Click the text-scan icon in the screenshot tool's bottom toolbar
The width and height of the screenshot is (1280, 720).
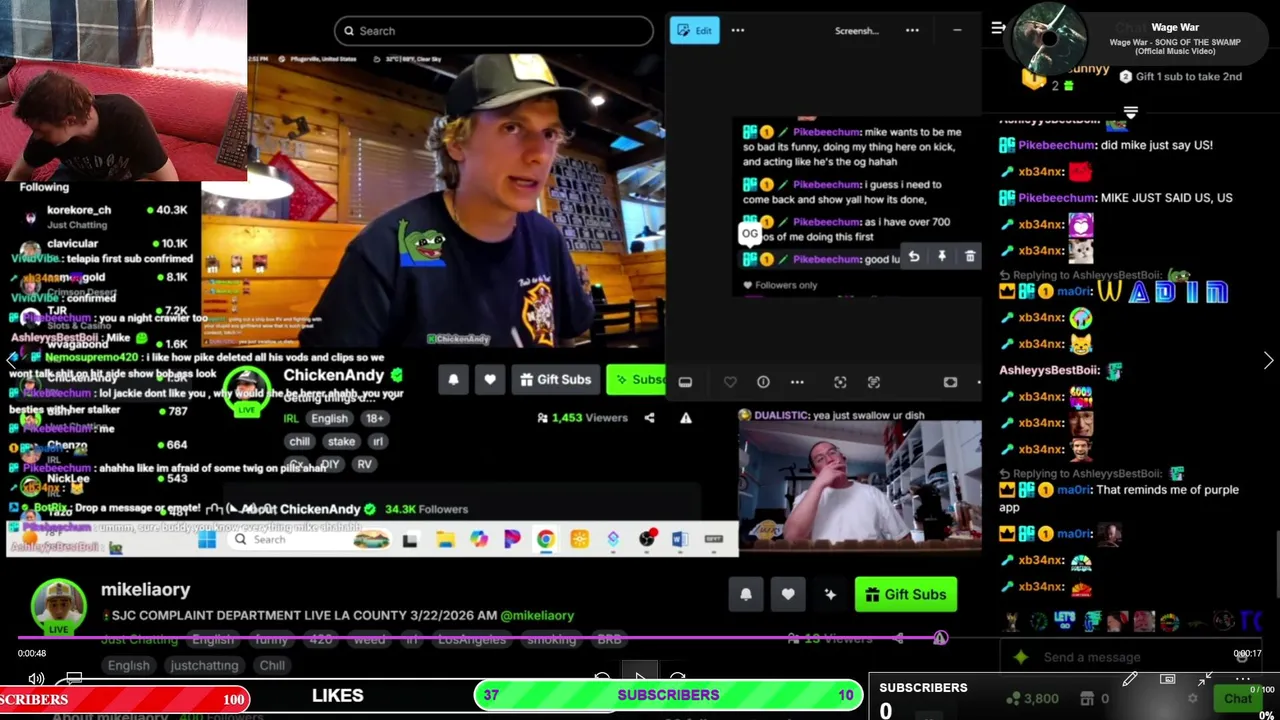874,382
